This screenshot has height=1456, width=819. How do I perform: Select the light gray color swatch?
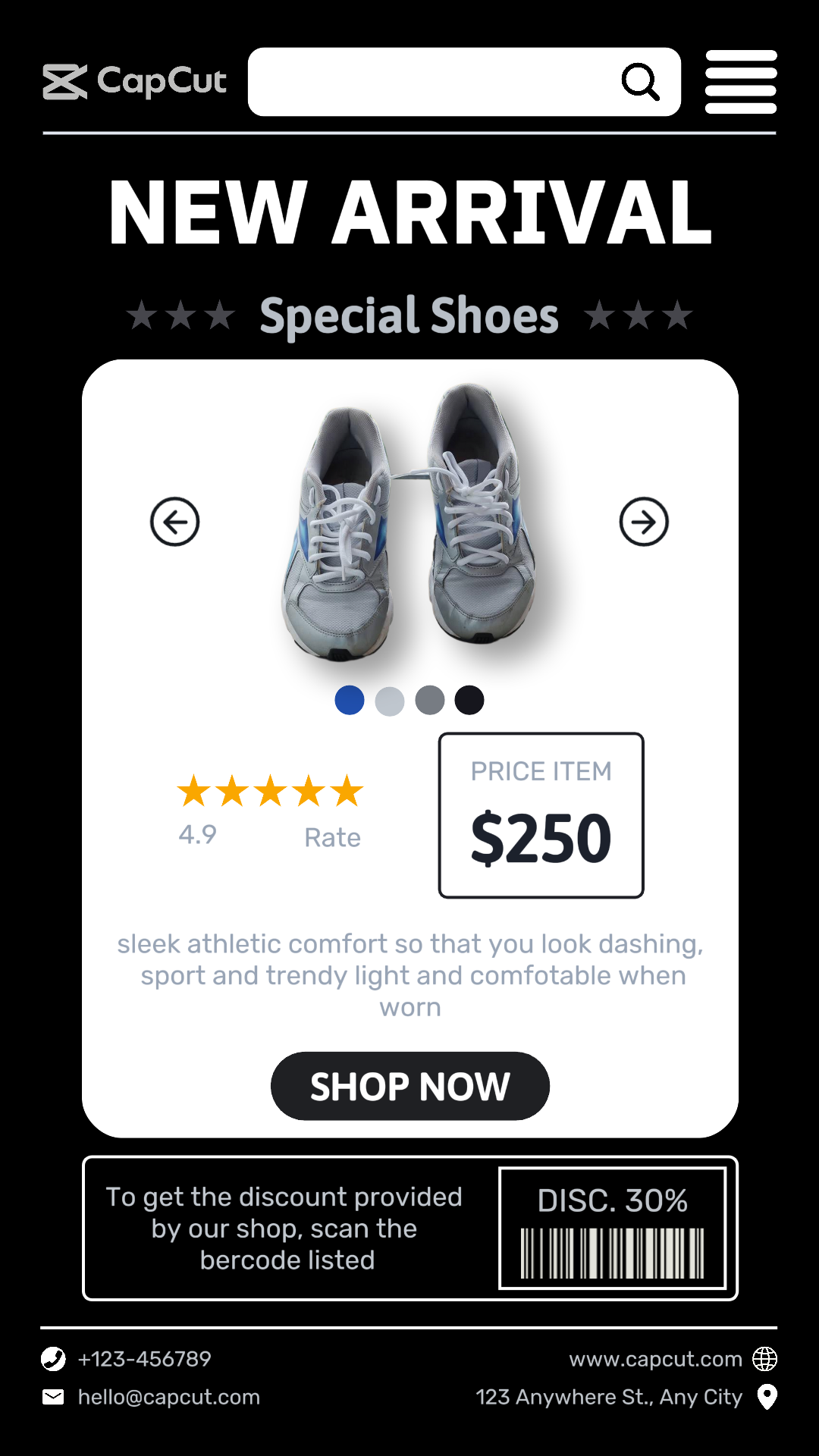click(390, 700)
